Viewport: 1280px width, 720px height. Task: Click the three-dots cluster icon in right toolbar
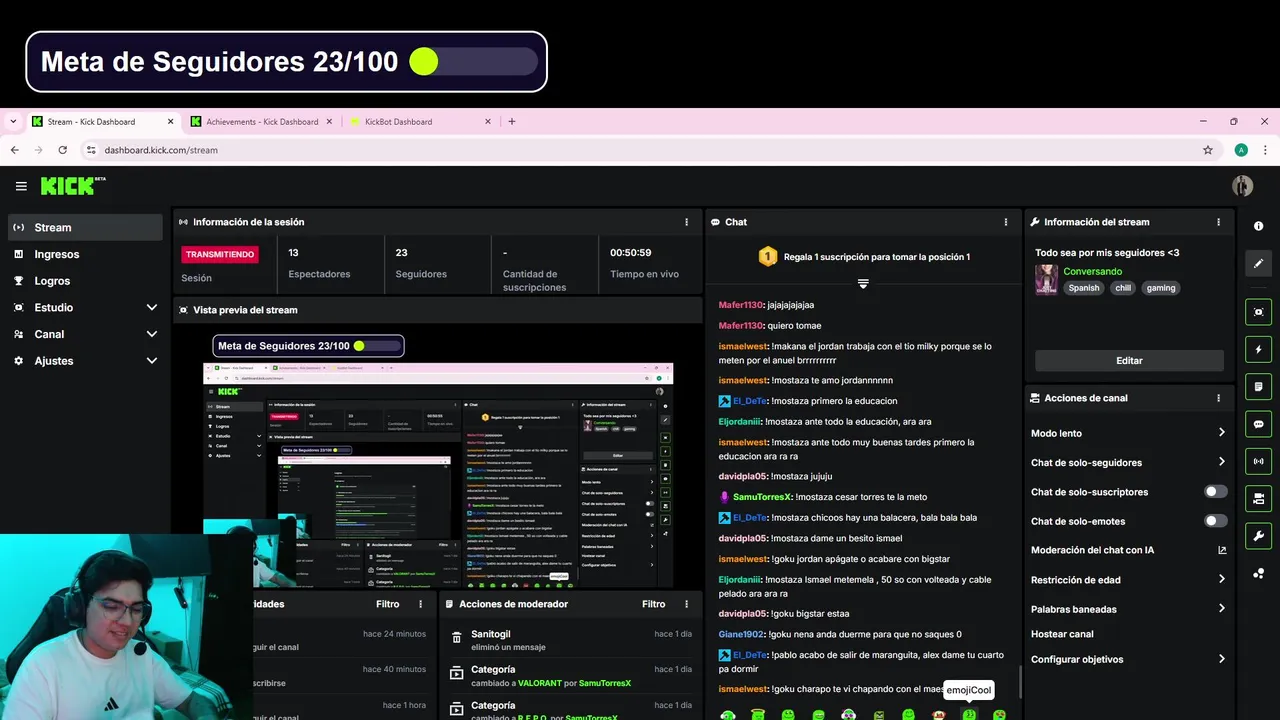tap(1258, 573)
